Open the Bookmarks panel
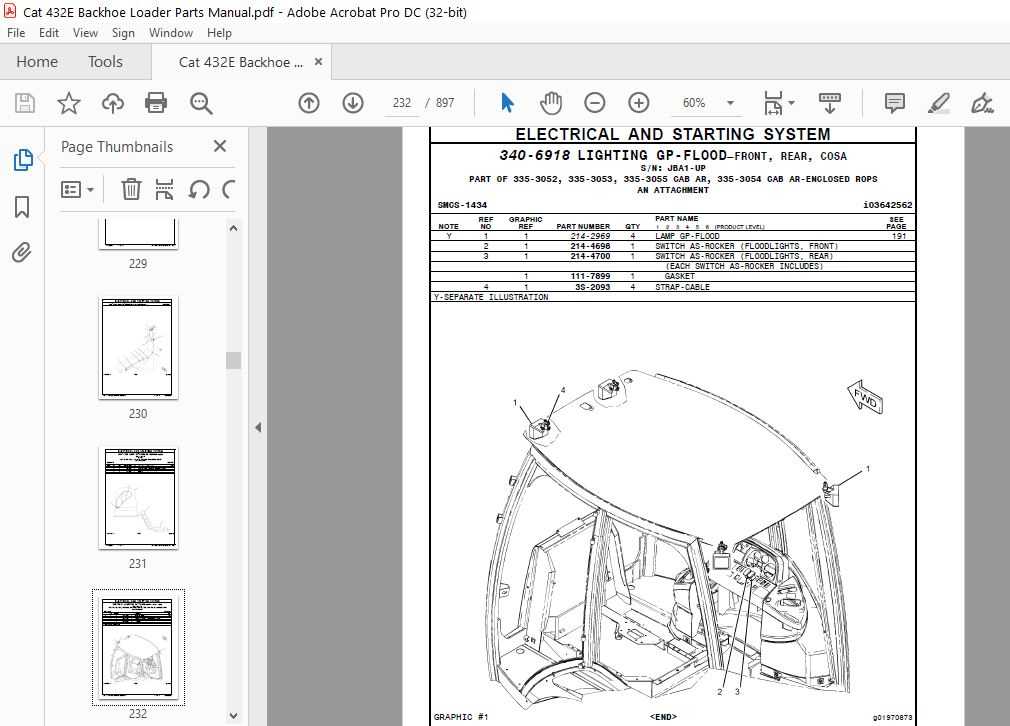The image size is (1010, 726). tap(22, 207)
